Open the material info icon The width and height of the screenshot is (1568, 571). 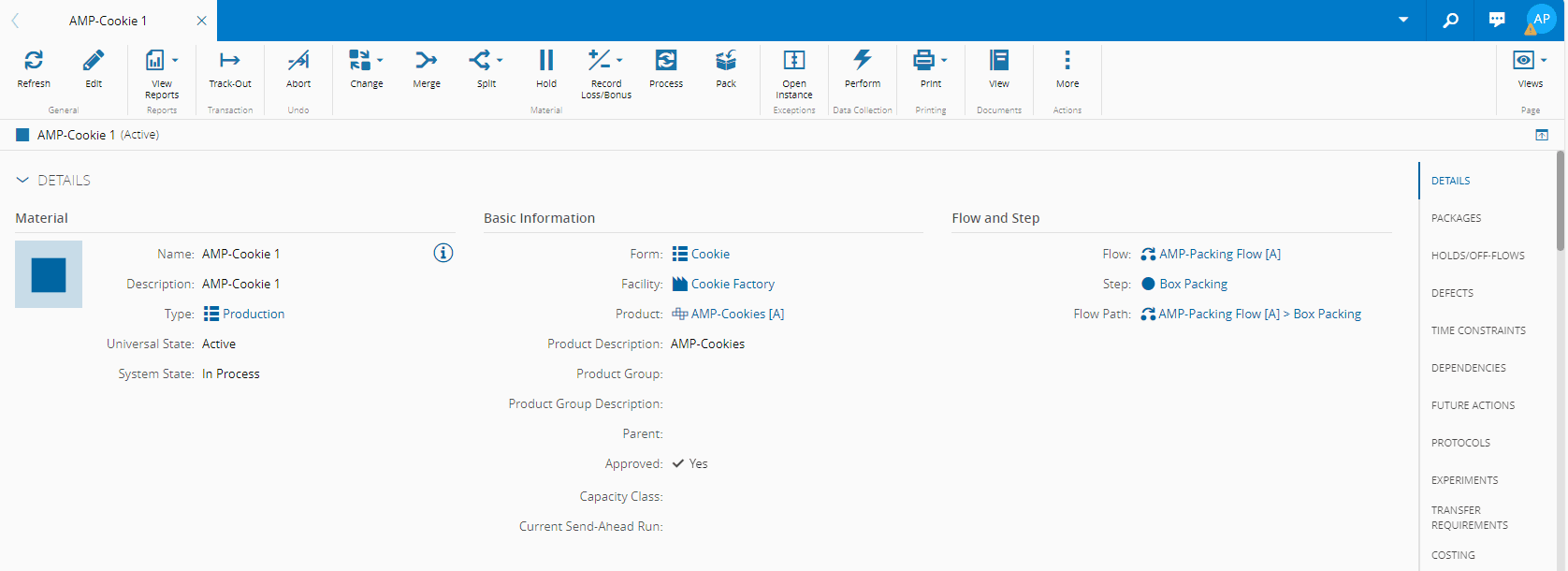click(443, 253)
